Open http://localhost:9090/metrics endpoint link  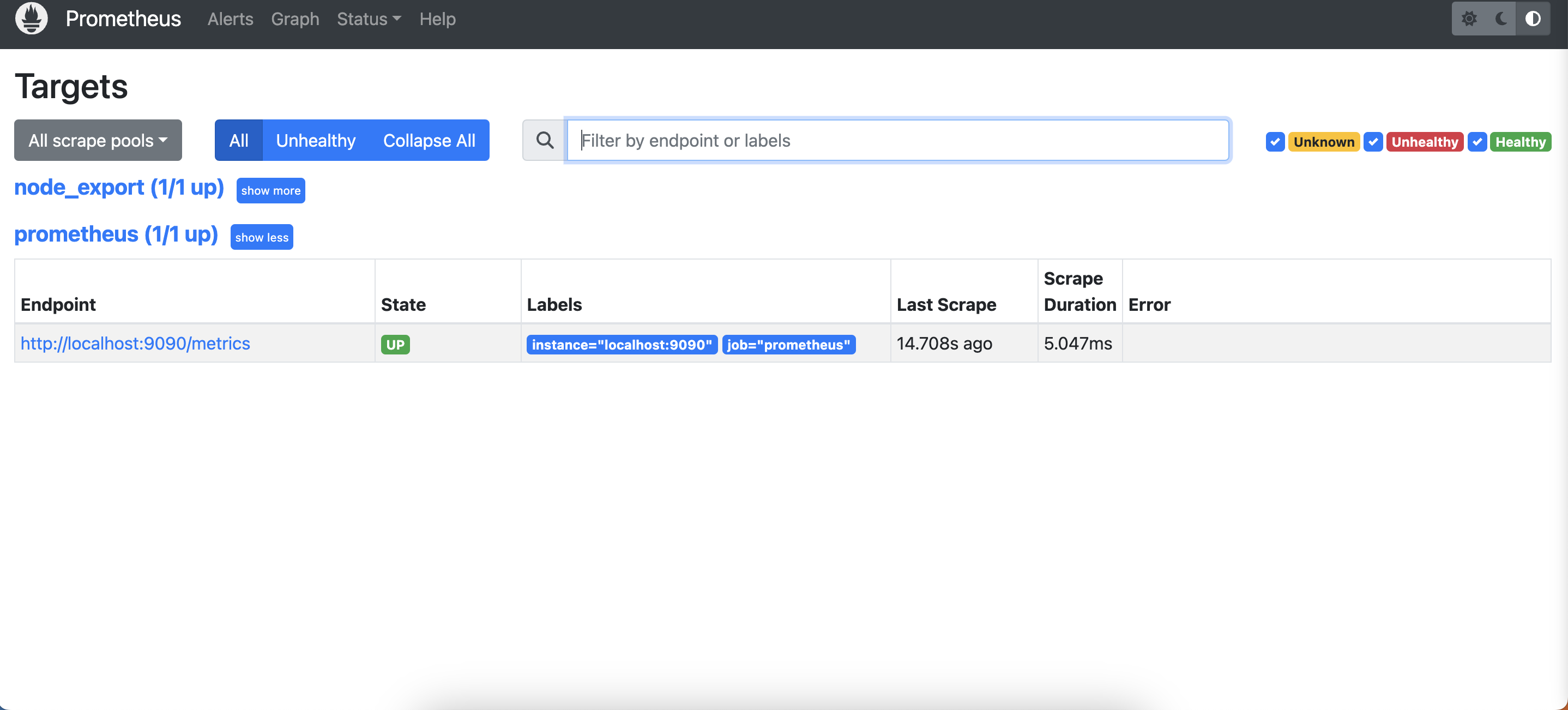135,344
